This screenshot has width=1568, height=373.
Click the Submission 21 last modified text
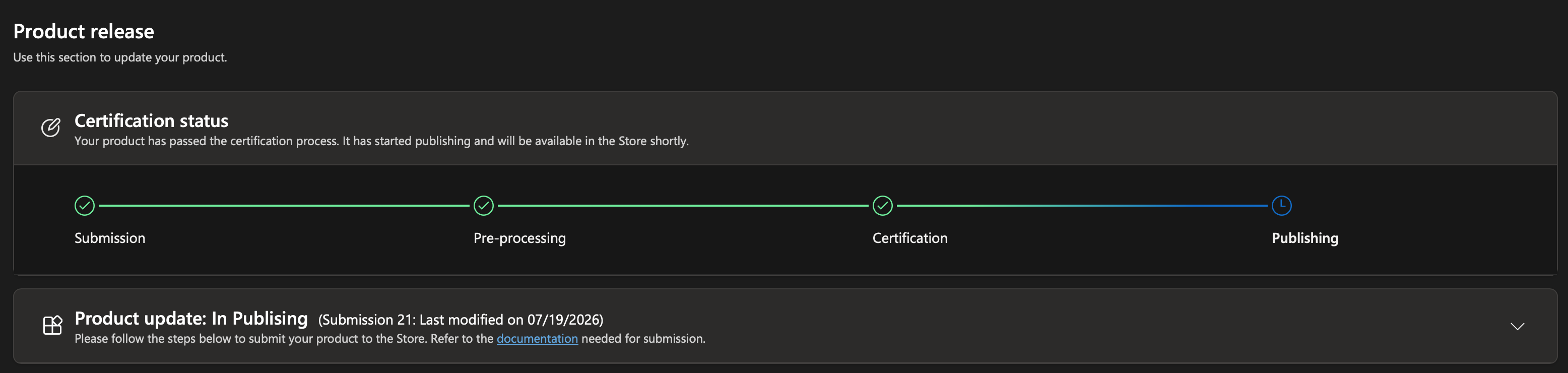pos(460,320)
